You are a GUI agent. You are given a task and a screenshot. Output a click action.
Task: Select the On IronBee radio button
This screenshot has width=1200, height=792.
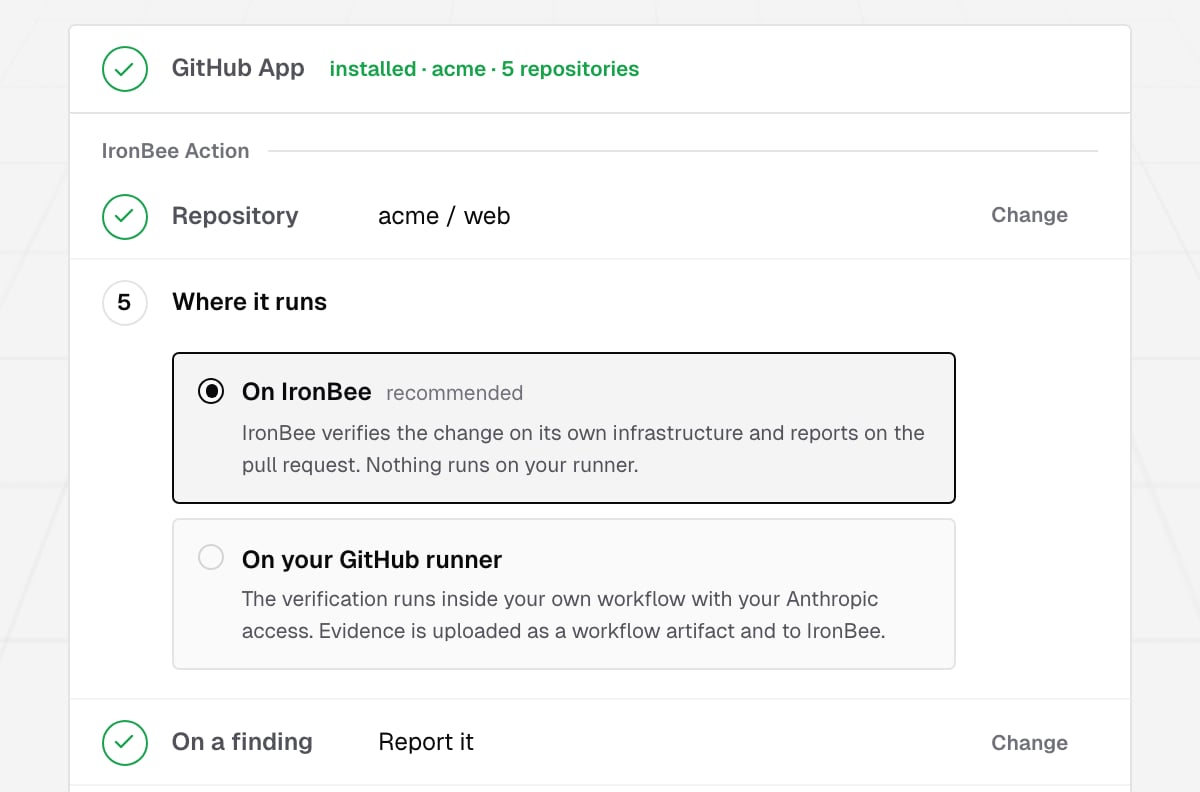click(211, 392)
